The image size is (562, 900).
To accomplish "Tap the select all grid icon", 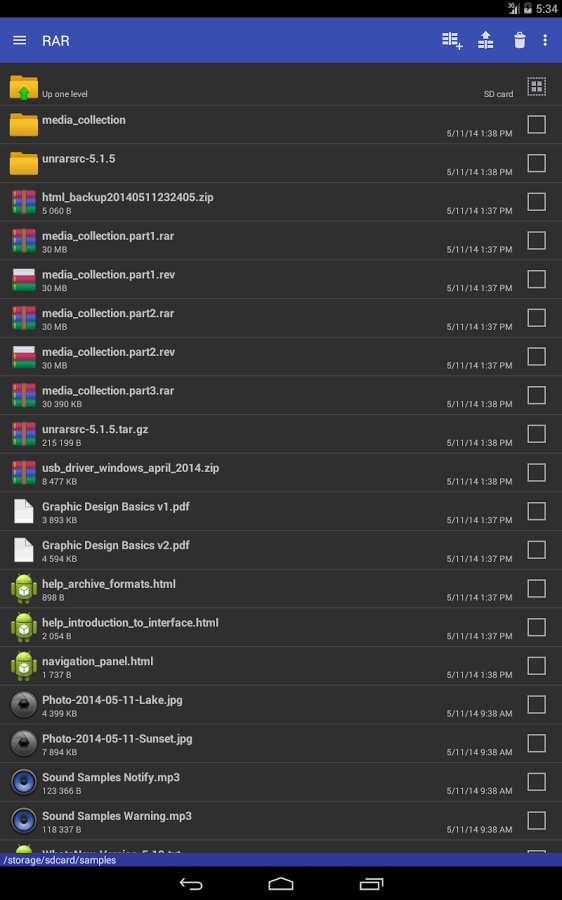I will point(536,87).
